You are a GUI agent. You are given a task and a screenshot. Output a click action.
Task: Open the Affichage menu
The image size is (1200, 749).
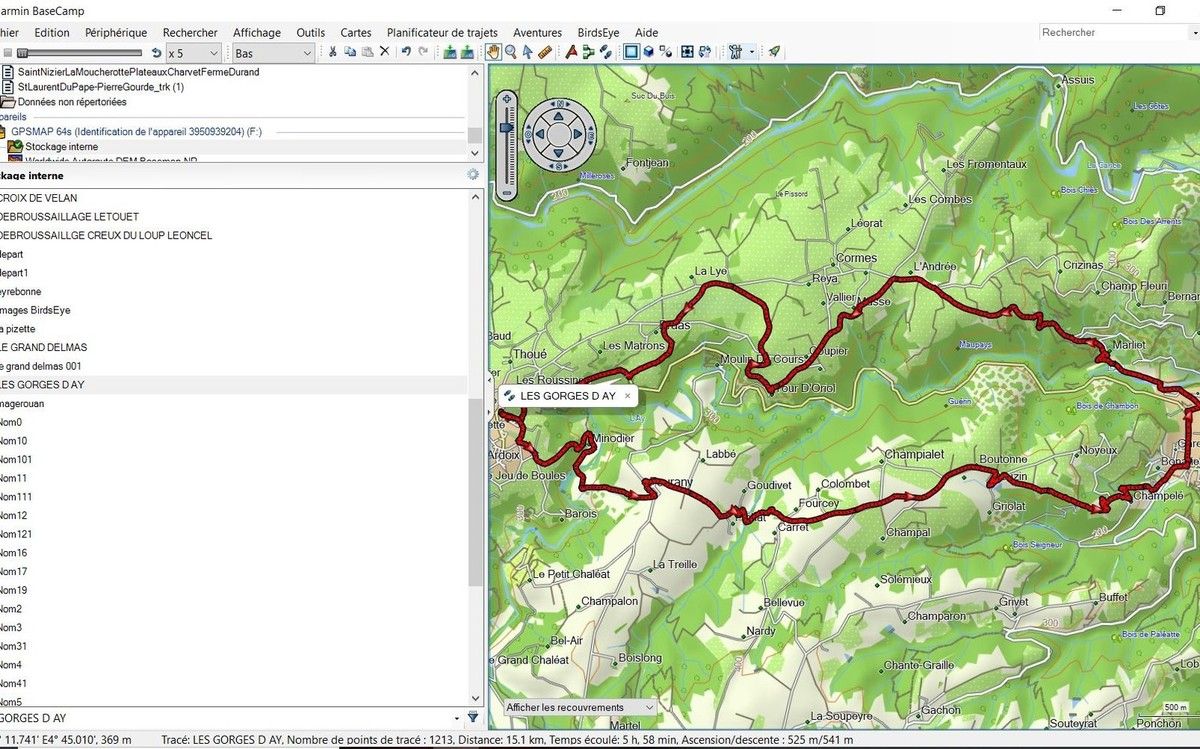(x=257, y=33)
